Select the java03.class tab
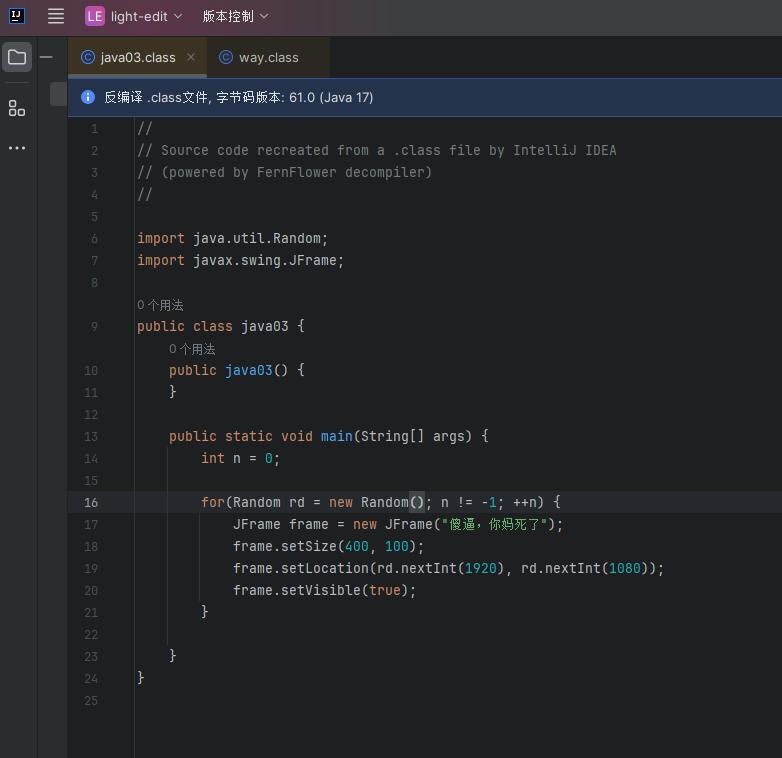782x758 pixels. [137, 58]
